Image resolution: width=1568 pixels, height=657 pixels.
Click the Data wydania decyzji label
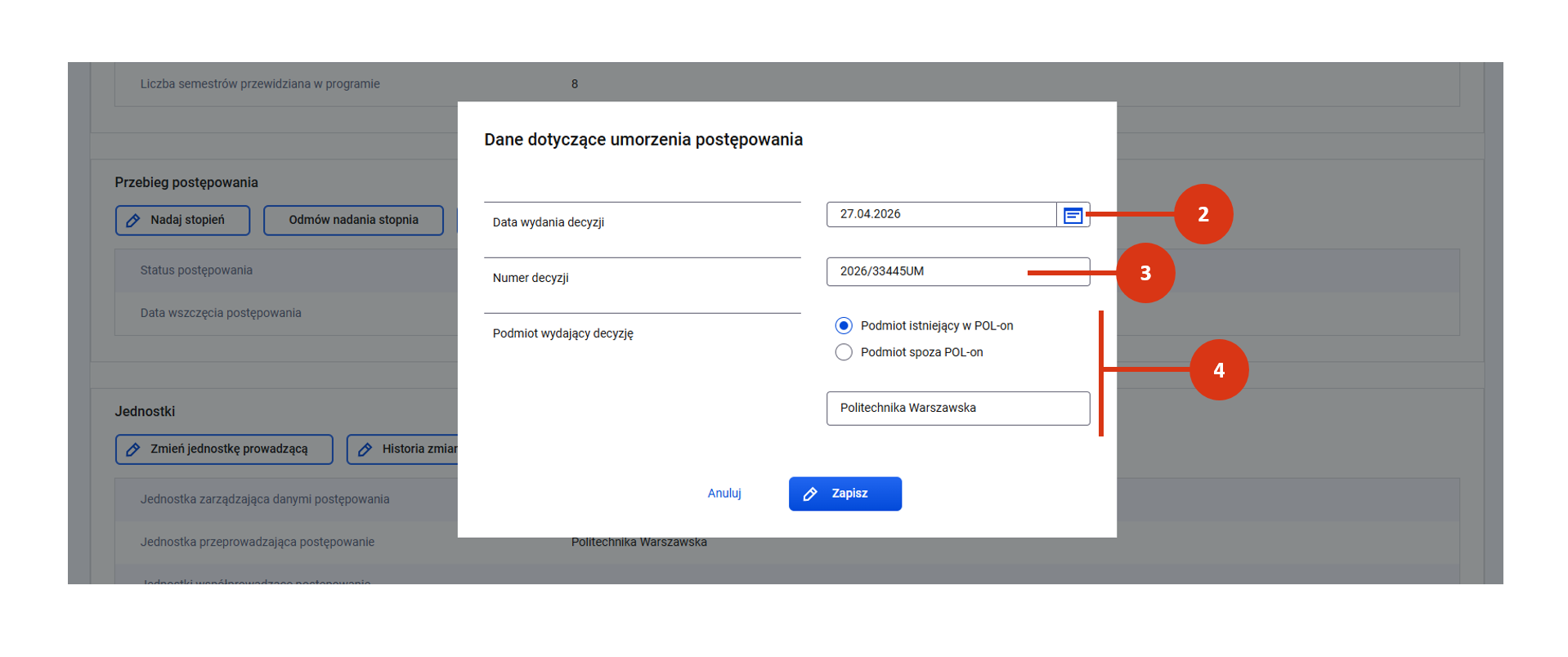tap(549, 222)
